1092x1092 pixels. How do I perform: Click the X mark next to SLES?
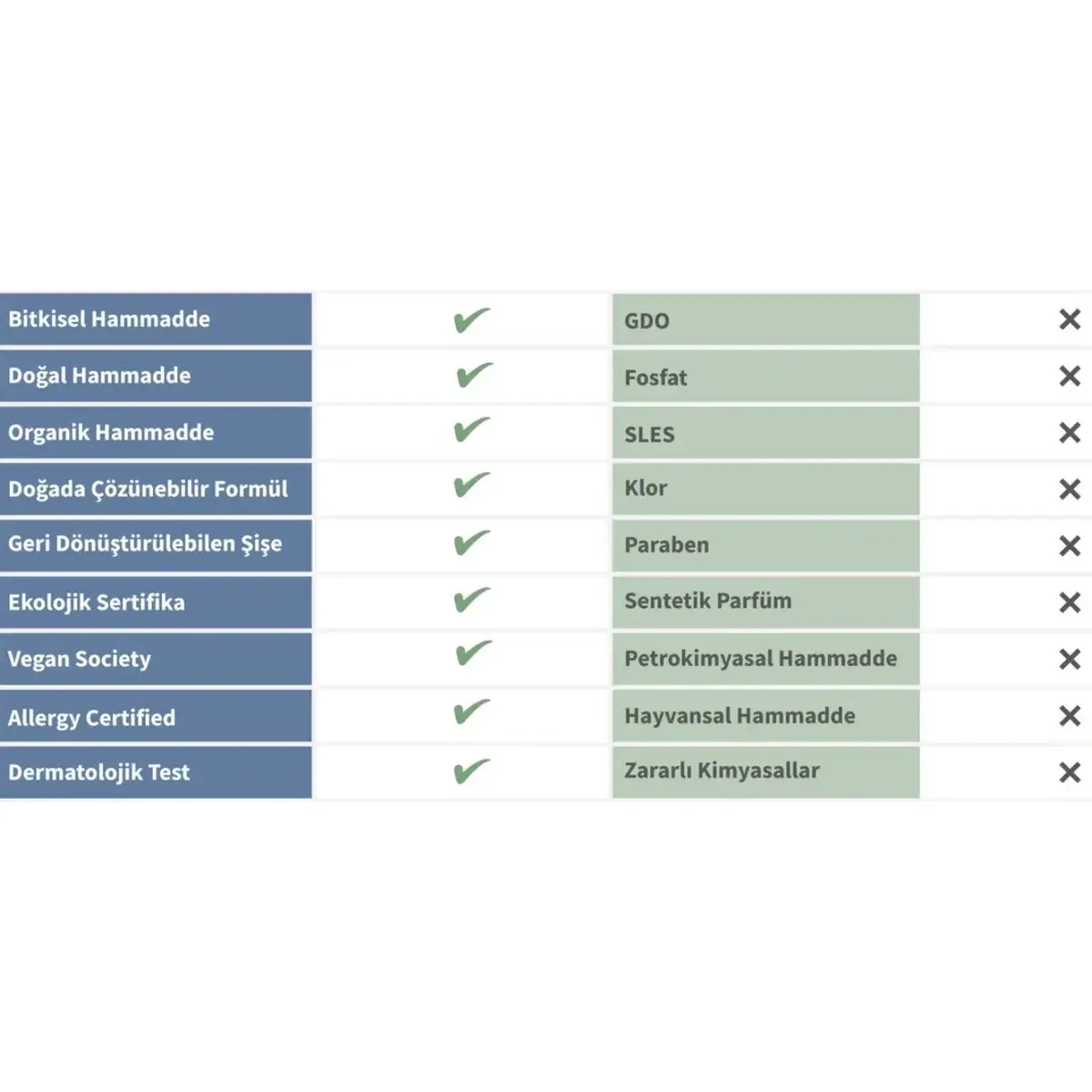[1069, 432]
